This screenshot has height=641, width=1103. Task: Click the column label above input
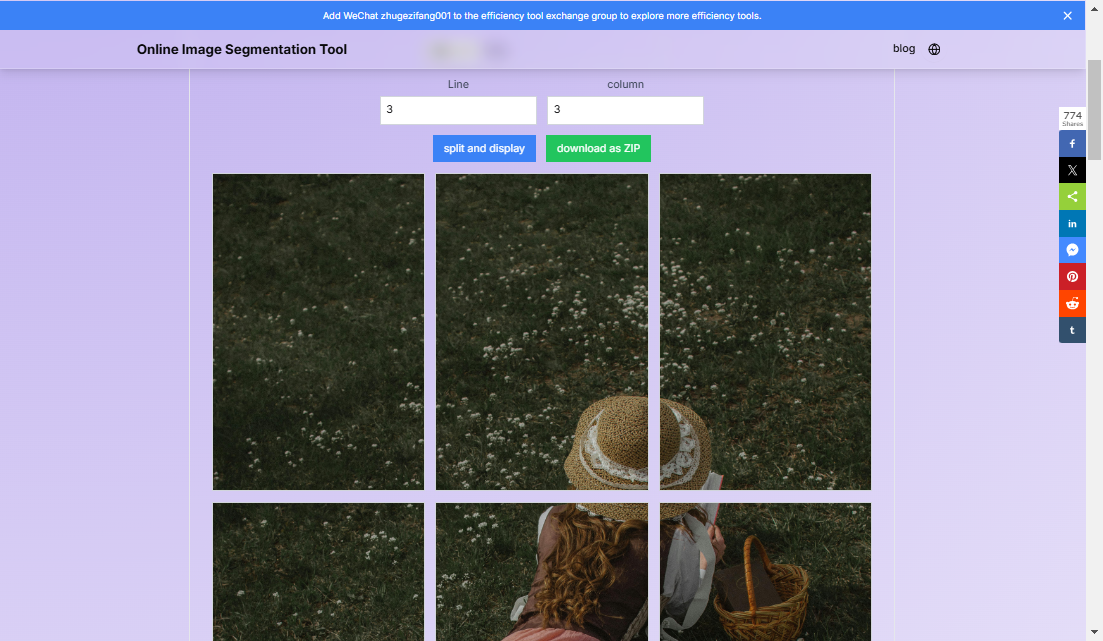click(625, 84)
